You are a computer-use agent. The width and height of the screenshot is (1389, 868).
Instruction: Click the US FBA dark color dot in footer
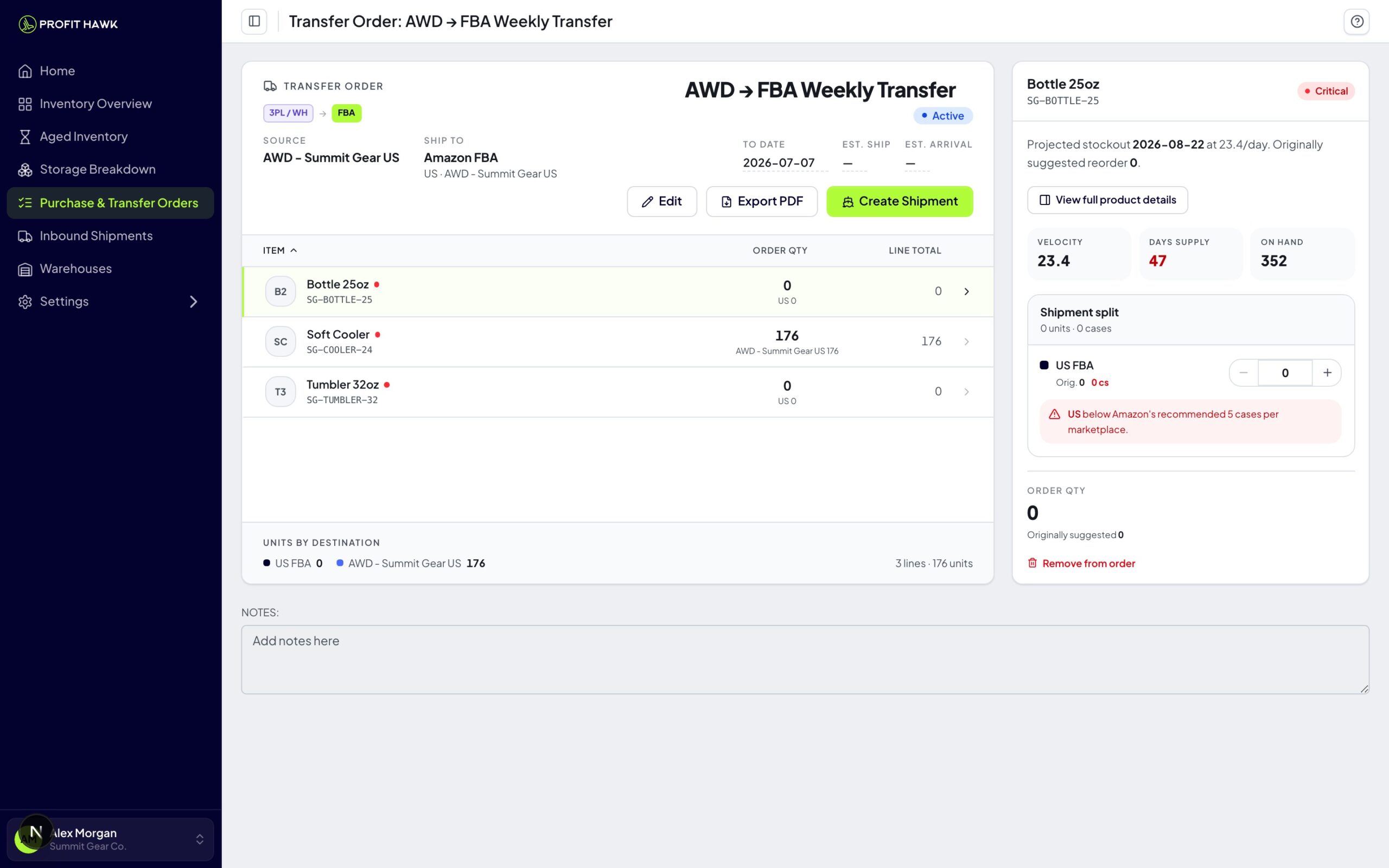click(x=266, y=563)
